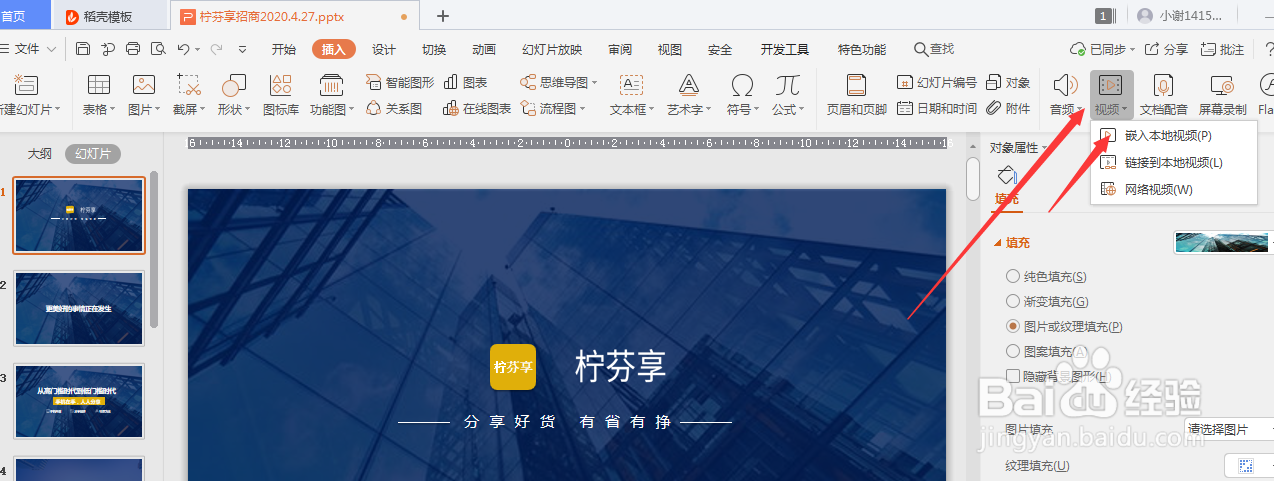Click Header and Footer (页眉和页脚) icon
1274x481 pixels.
856,85
